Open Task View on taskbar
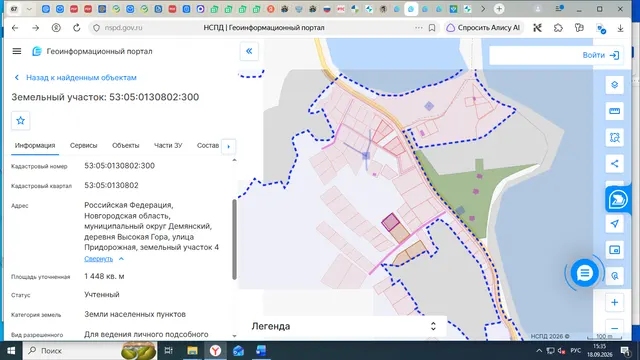This screenshot has height=360, width=640. [x=169, y=351]
